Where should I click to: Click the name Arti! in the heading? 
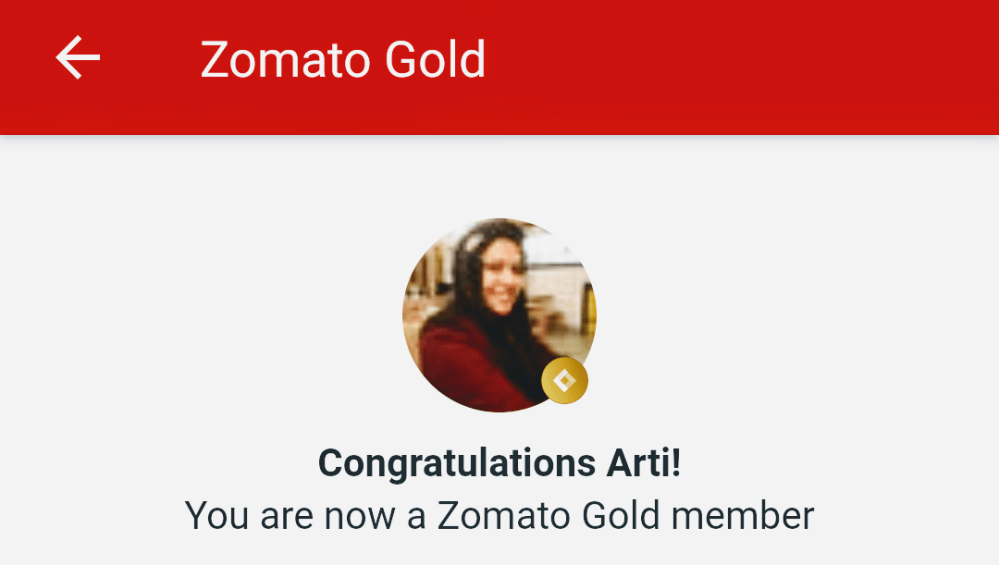click(x=643, y=462)
